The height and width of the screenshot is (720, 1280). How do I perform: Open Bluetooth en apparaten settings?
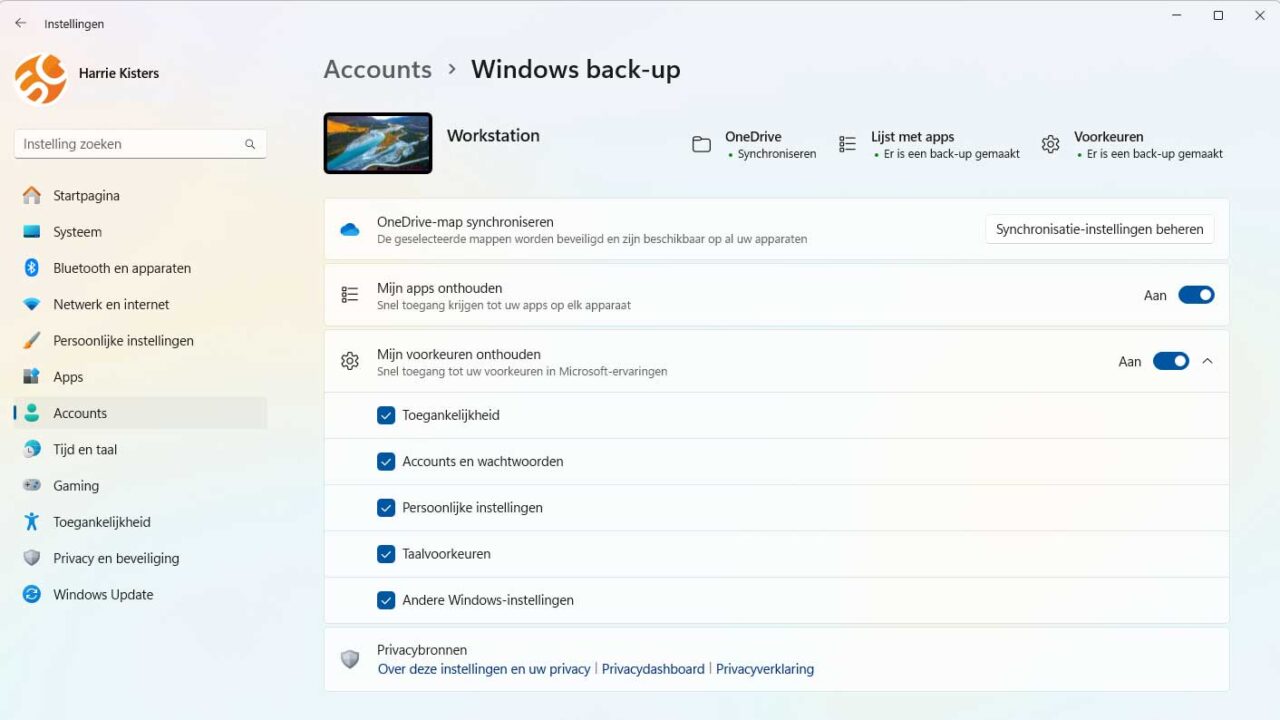coord(122,268)
